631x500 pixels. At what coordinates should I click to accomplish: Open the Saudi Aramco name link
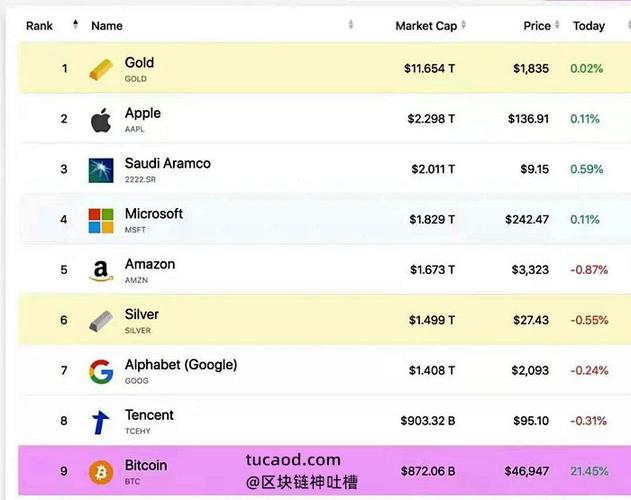click(x=168, y=163)
